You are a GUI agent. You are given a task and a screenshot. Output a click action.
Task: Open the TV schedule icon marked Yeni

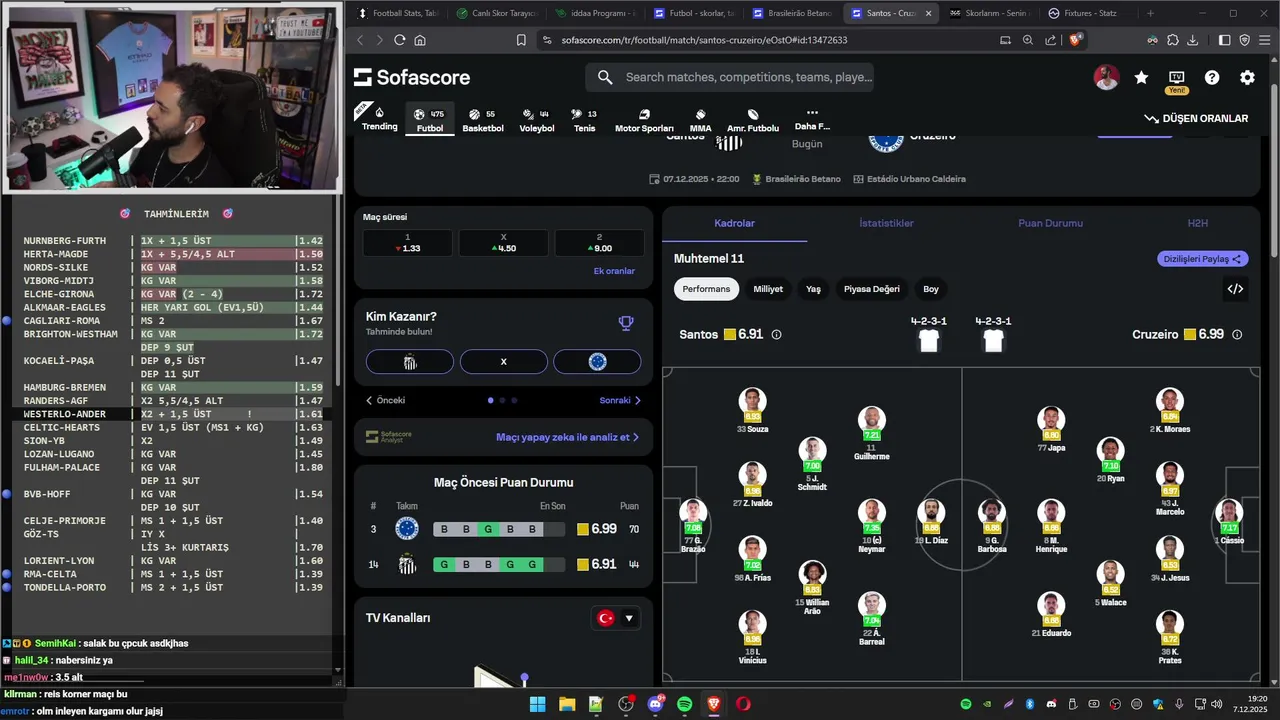tap(1176, 80)
